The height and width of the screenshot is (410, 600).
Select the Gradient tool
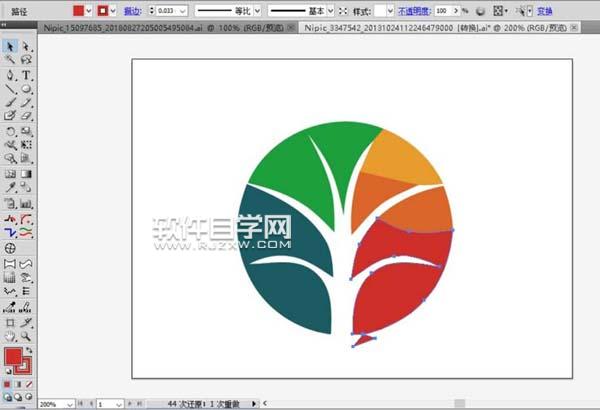pos(26,174)
